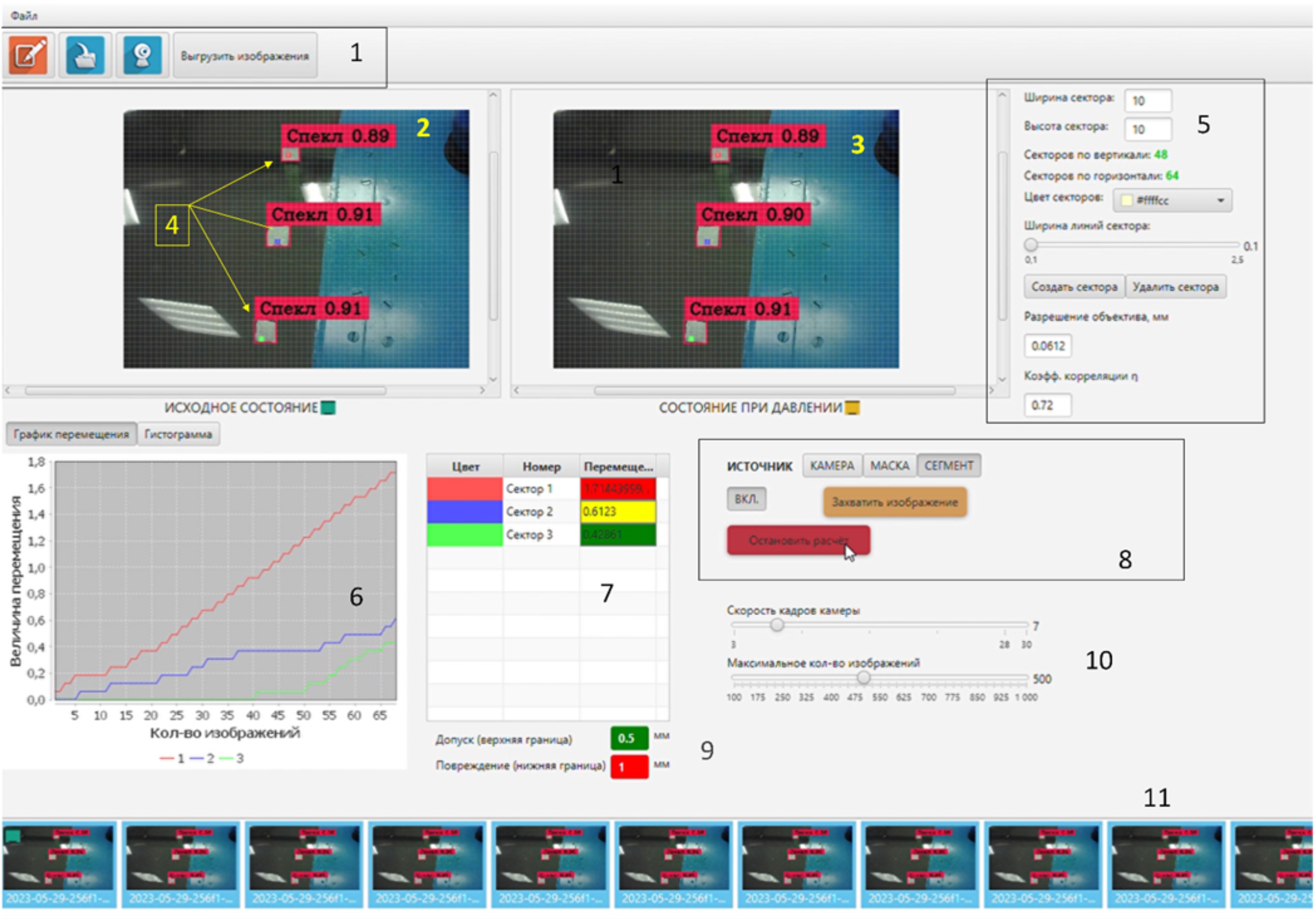Select МАСКА as the source
Viewport: 1316px width, 919px height.
(x=889, y=466)
